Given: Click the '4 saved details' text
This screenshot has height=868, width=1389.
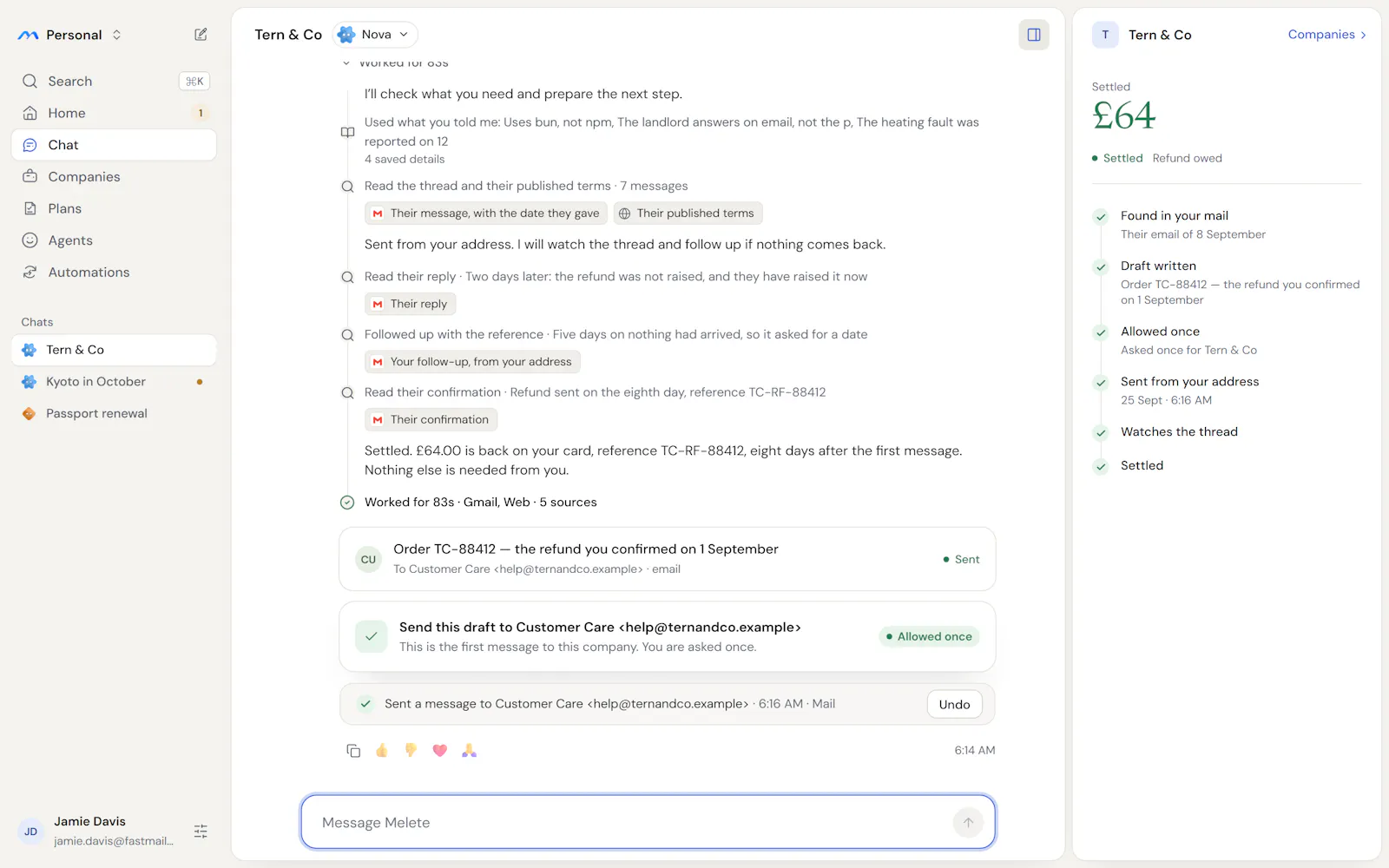Looking at the screenshot, I should (x=405, y=159).
